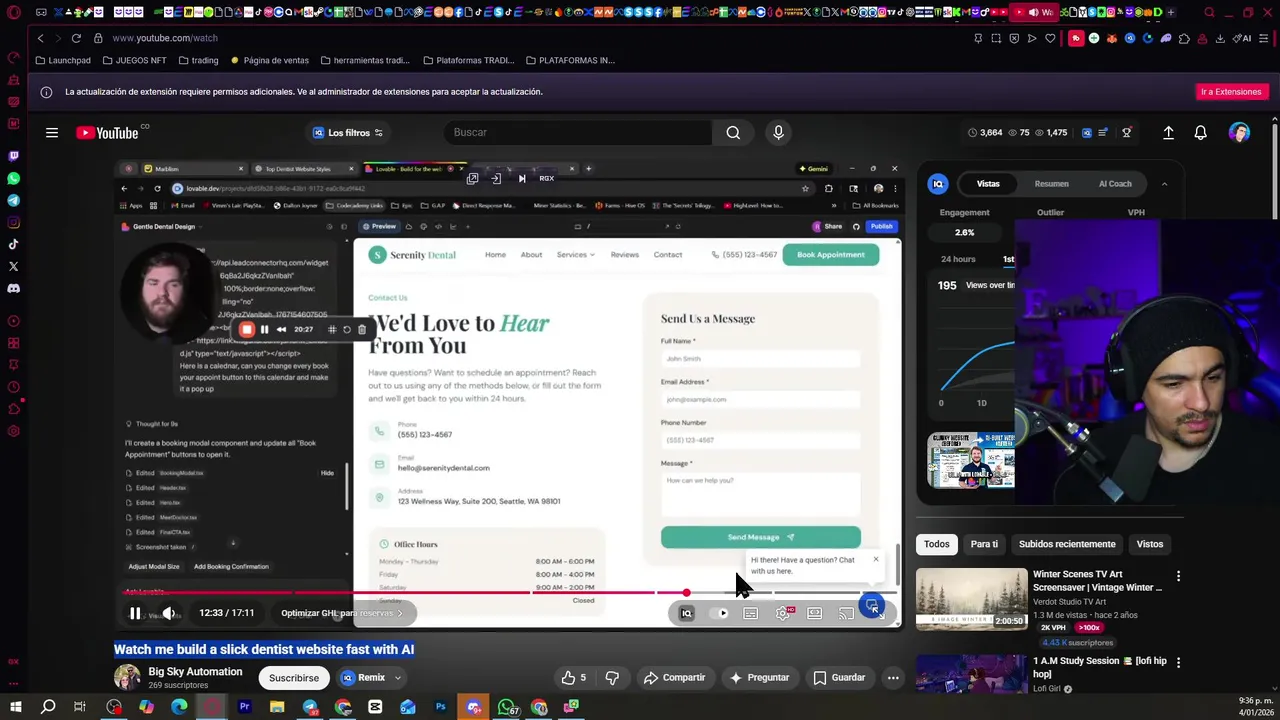Click the search magnifier button
This screenshot has width=1280, height=720.
pyautogui.click(x=733, y=132)
